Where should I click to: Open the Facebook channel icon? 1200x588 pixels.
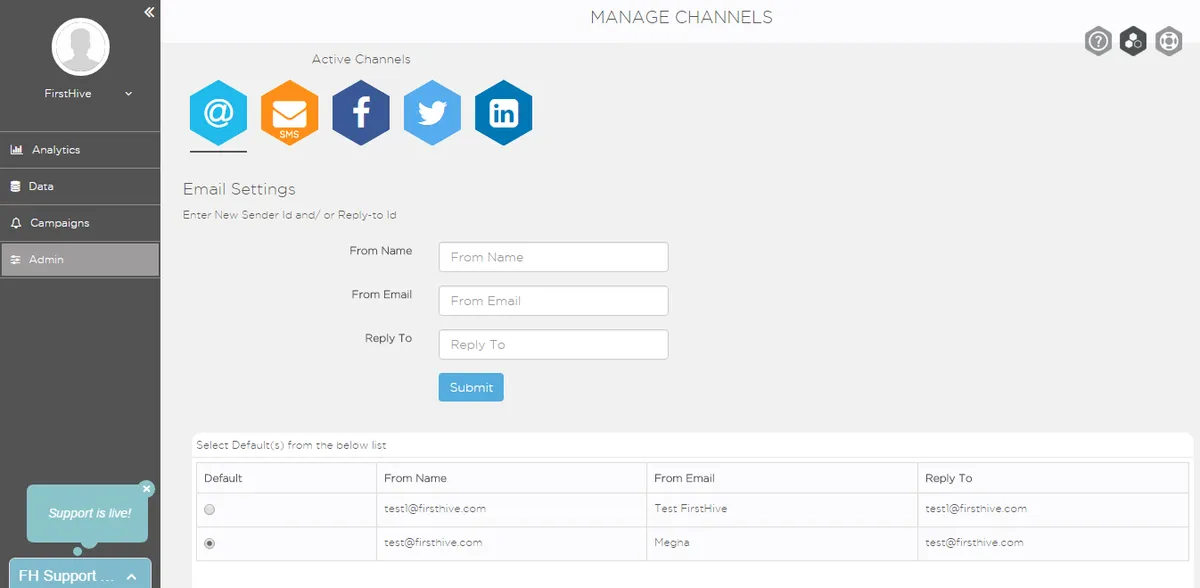(x=361, y=113)
